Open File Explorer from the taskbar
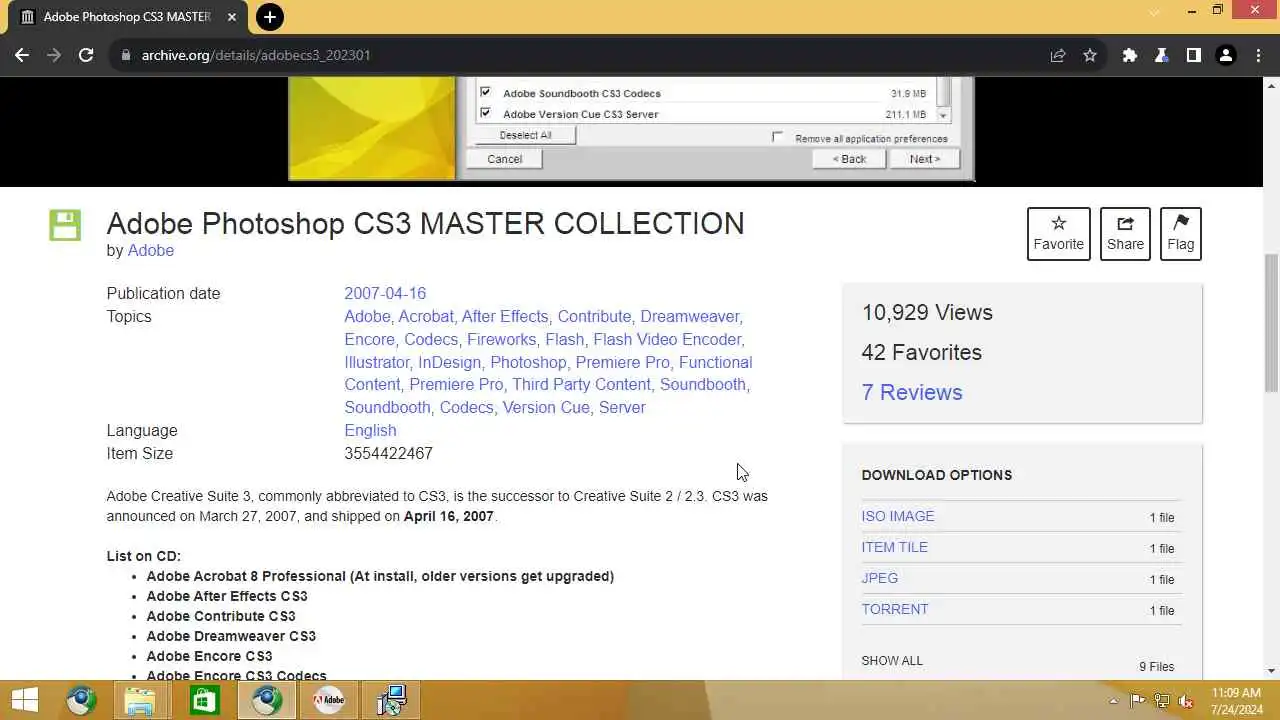1280x720 pixels. pos(140,700)
